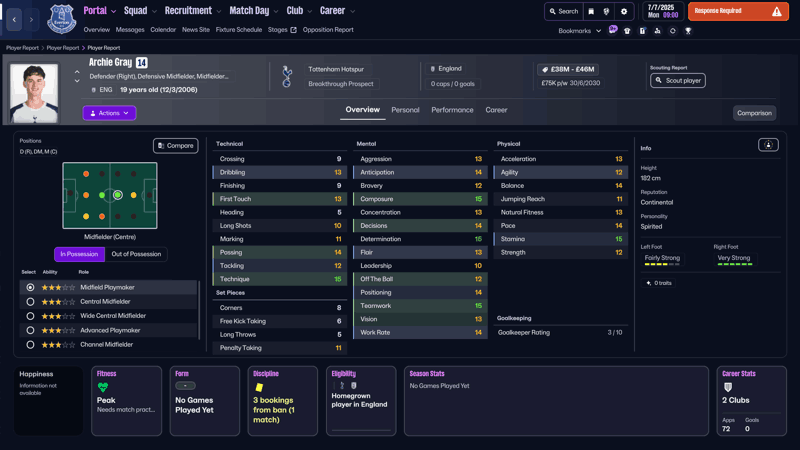Image resolution: width=800 pixels, height=450 pixels.
Task: Open the Opposition Report submenu item
Action: (328, 30)
